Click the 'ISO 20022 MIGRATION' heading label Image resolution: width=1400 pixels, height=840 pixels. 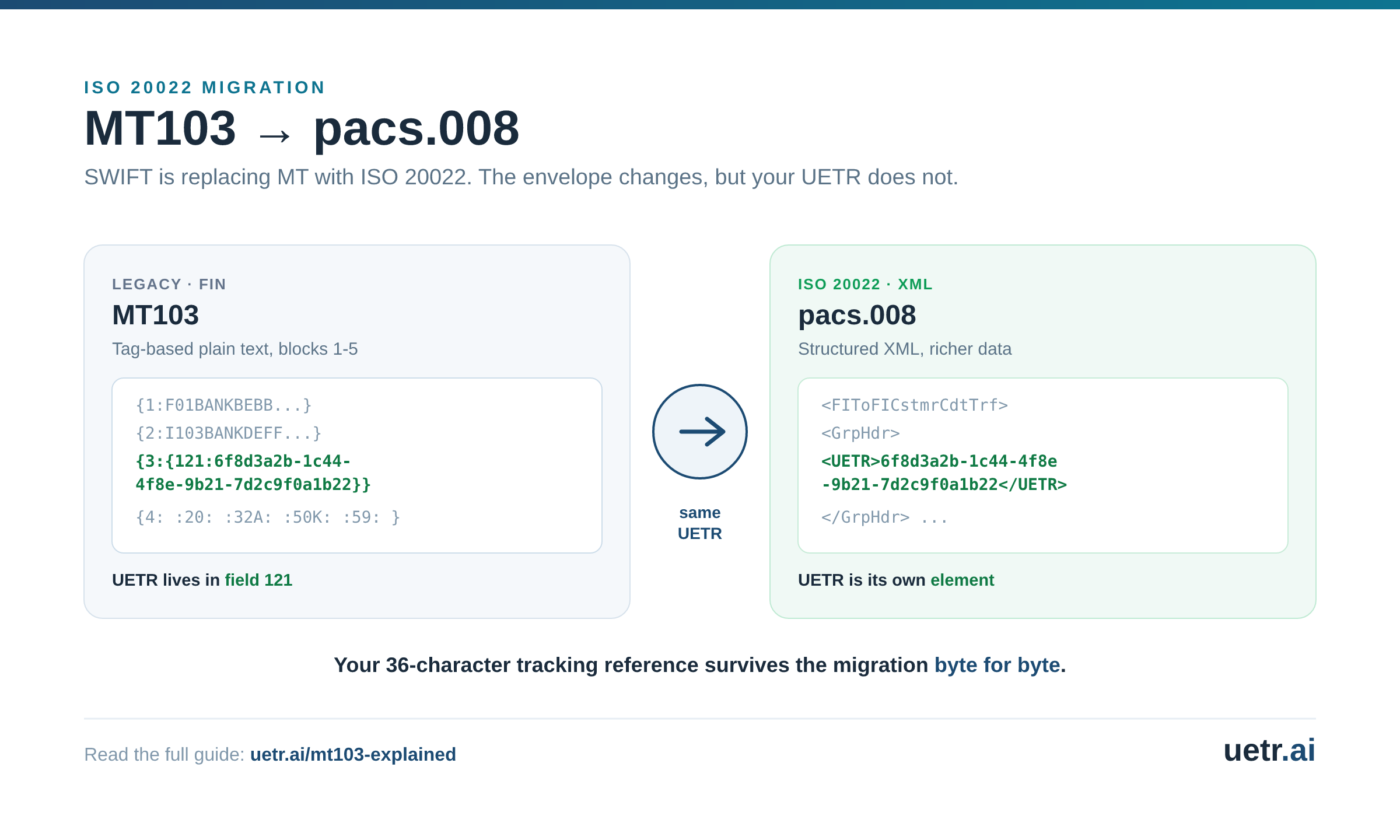coord(204,87)
